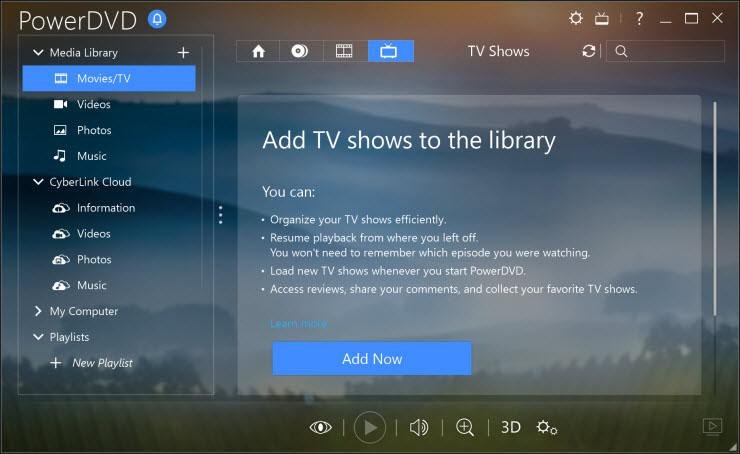This screenshot has height=454, width=740.
Task: Click the Media Library Music note icon
Action: (59, 156)
